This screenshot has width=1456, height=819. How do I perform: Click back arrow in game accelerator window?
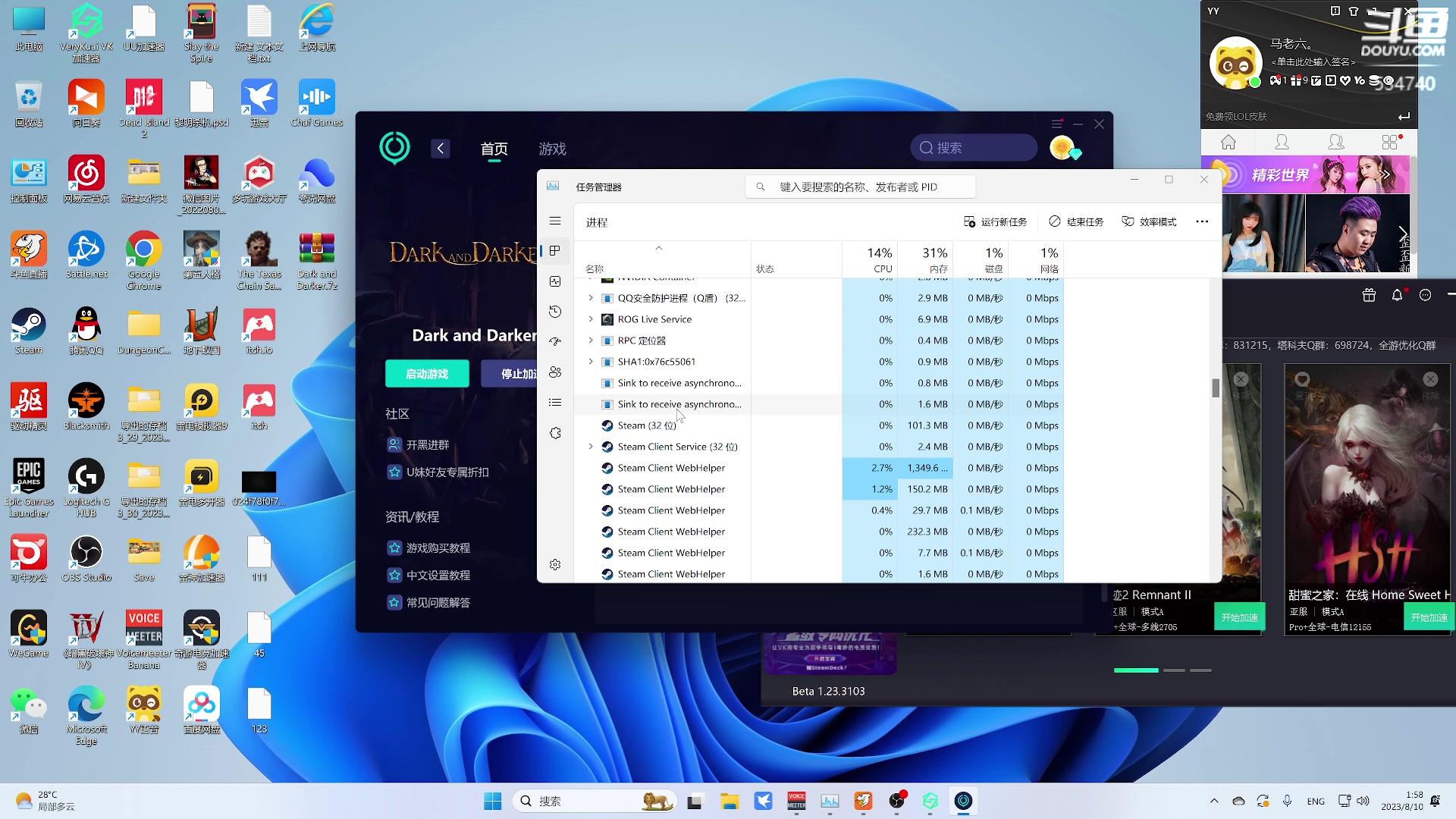click(441, 149)
